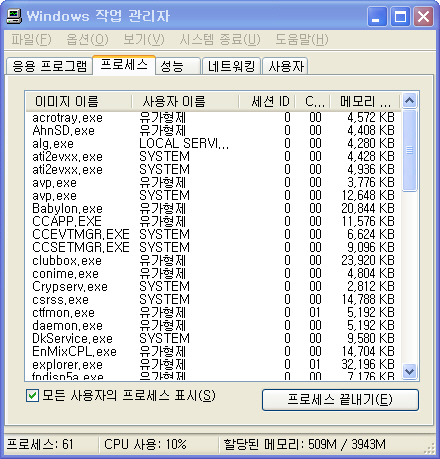
Task: Click the Task Manager title bar icon
Action: point(14,16)
